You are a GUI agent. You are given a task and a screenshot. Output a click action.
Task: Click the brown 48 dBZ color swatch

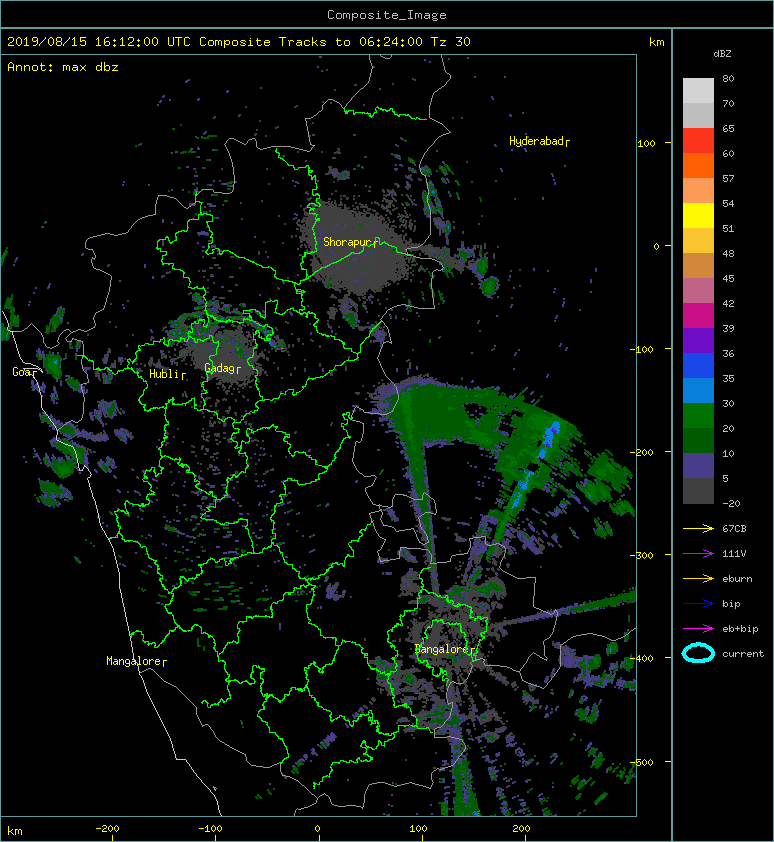pos(698,265)
